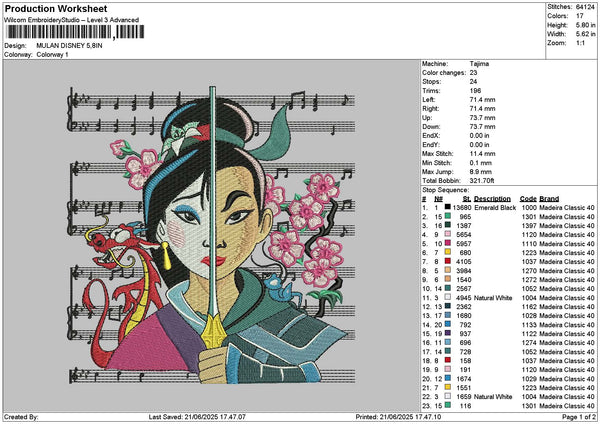600x424 pixels.
Task: Click the Colorway 1 value
Action: [x=54, y=54]
